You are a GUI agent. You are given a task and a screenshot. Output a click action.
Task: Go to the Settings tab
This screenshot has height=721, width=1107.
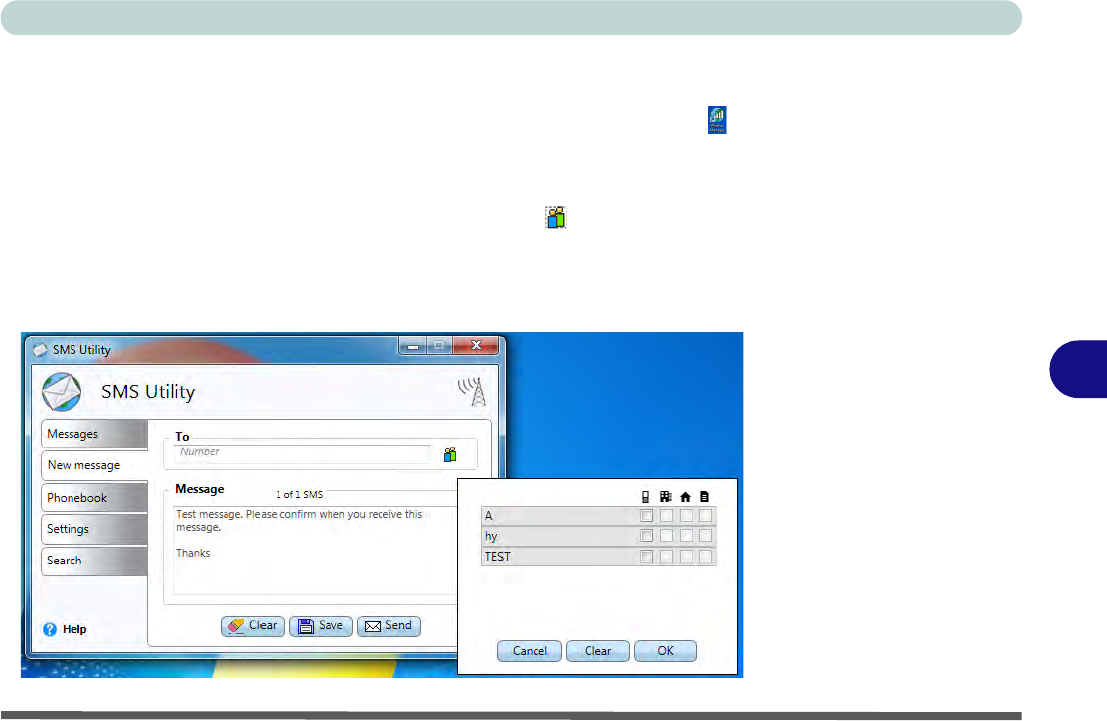(93, 529)
